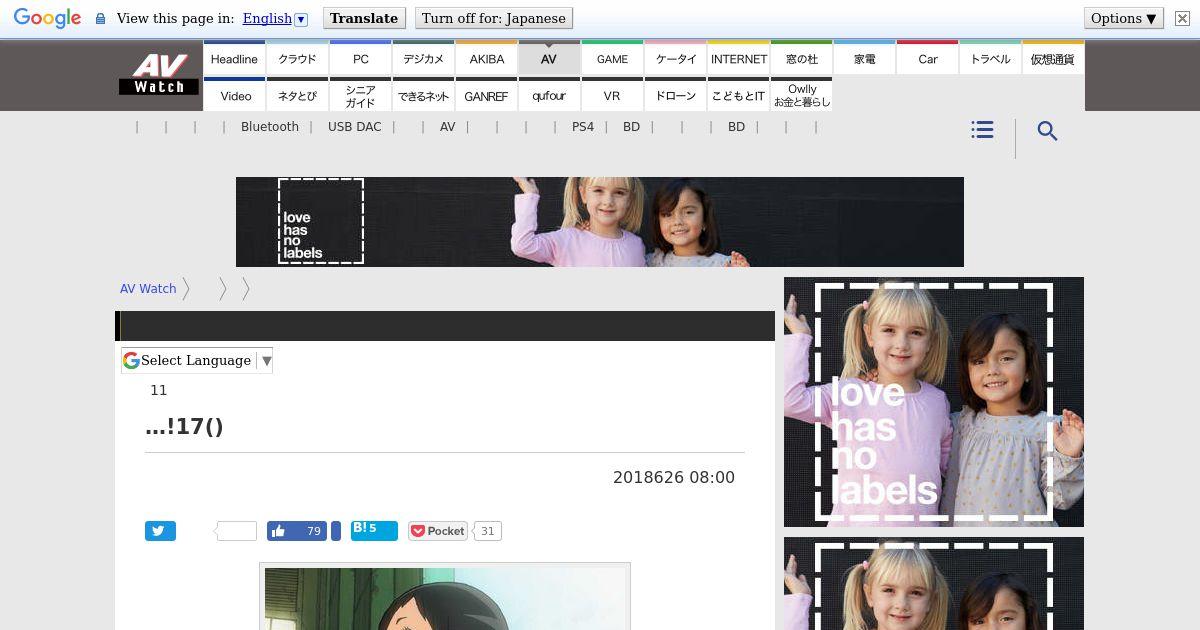Select the INTERNET tab
The image size is (1200, 630).
point(739,58)
